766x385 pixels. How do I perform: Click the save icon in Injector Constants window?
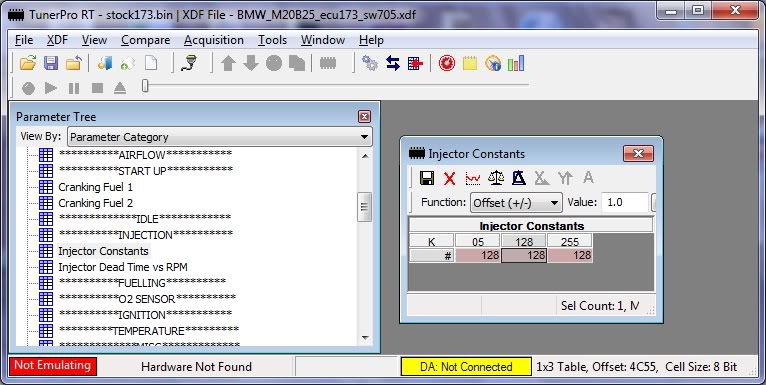pos(427,178)
